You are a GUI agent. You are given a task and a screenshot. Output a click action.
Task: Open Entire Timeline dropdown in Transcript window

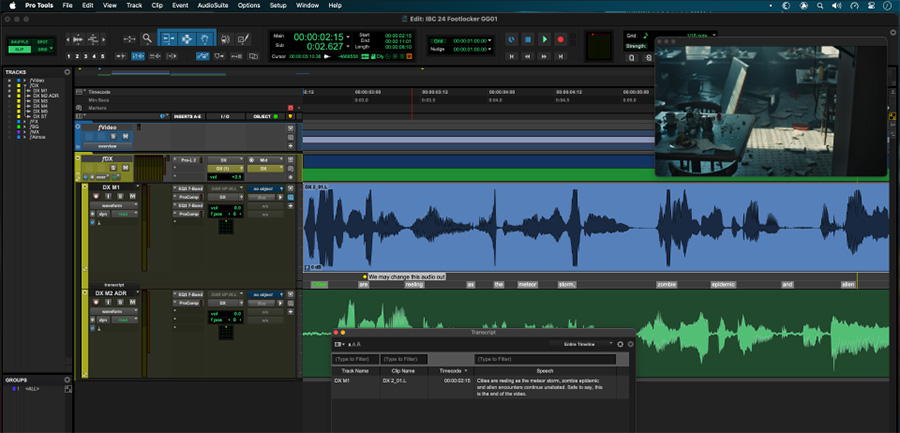coord(581,343)
